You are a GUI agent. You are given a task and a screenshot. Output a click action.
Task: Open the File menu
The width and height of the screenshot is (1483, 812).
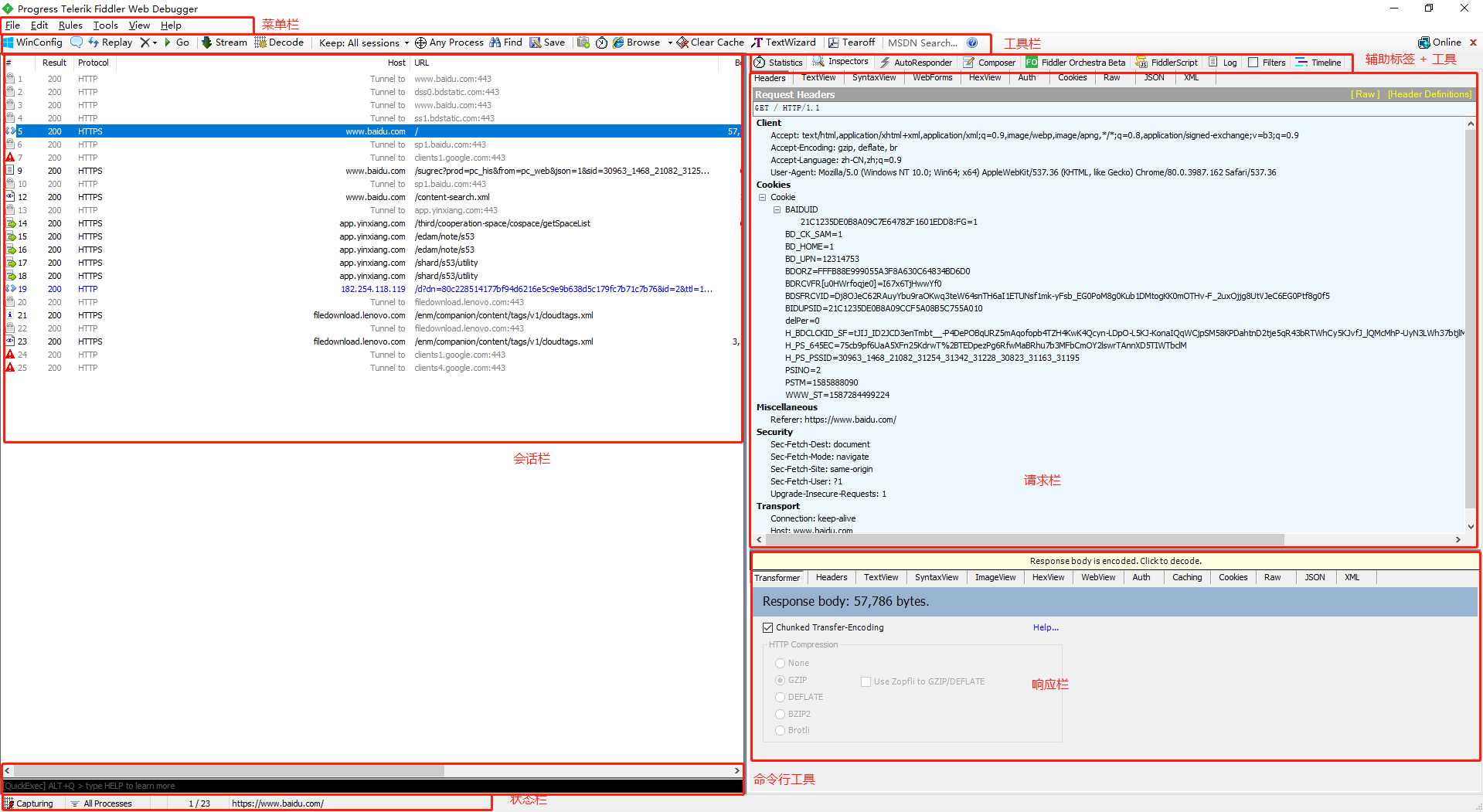(x=13, y=25)
